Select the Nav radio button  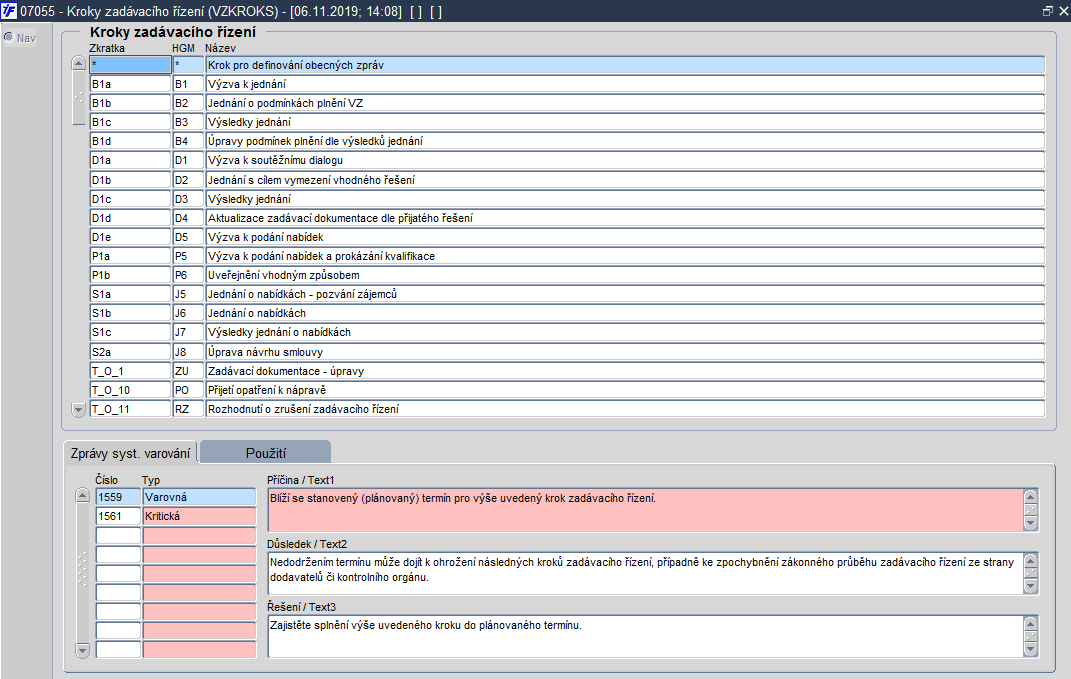9,37
